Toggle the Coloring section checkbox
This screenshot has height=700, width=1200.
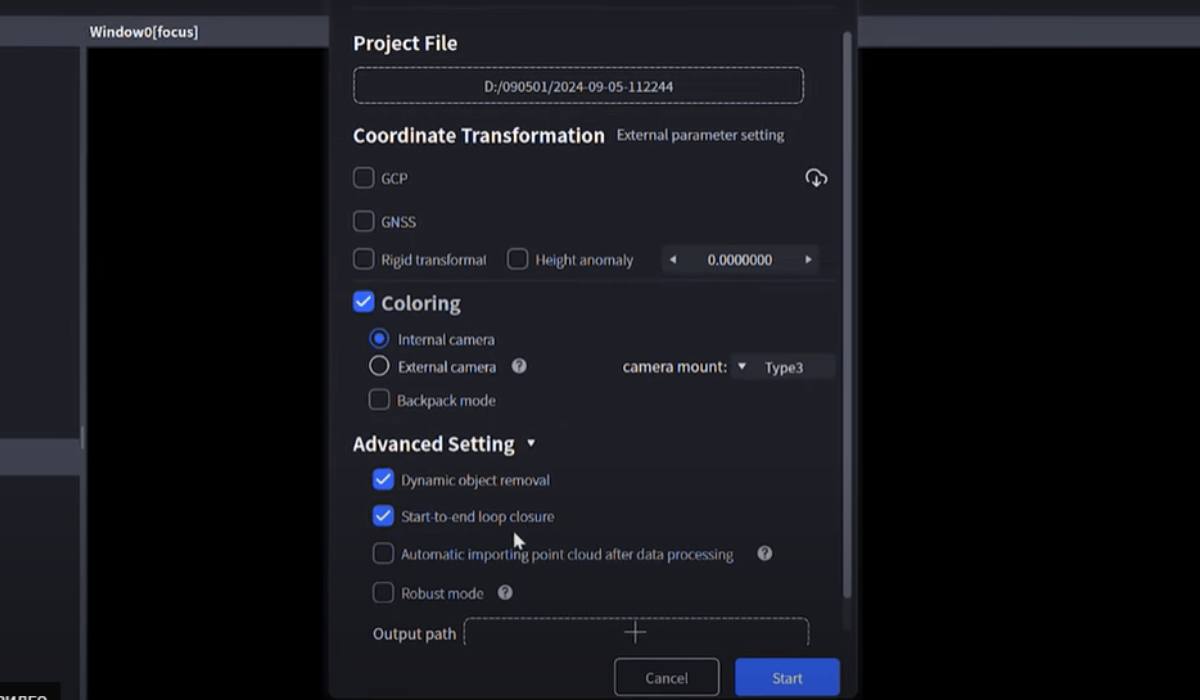pyautogui.click(x=364, y=302)
